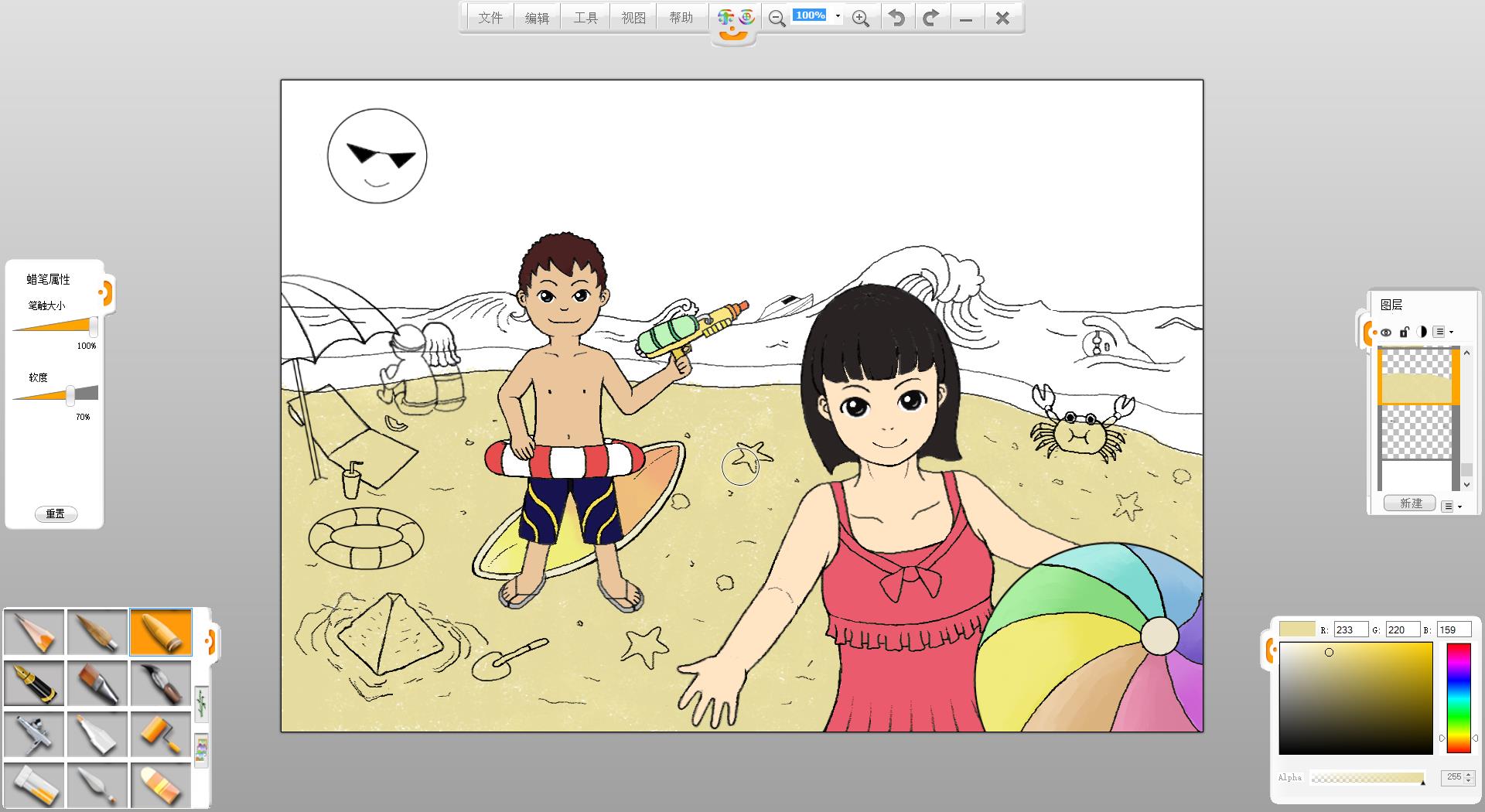Click the rainbow hue strip
The image size is (1485, 812).
(1458, 698)
